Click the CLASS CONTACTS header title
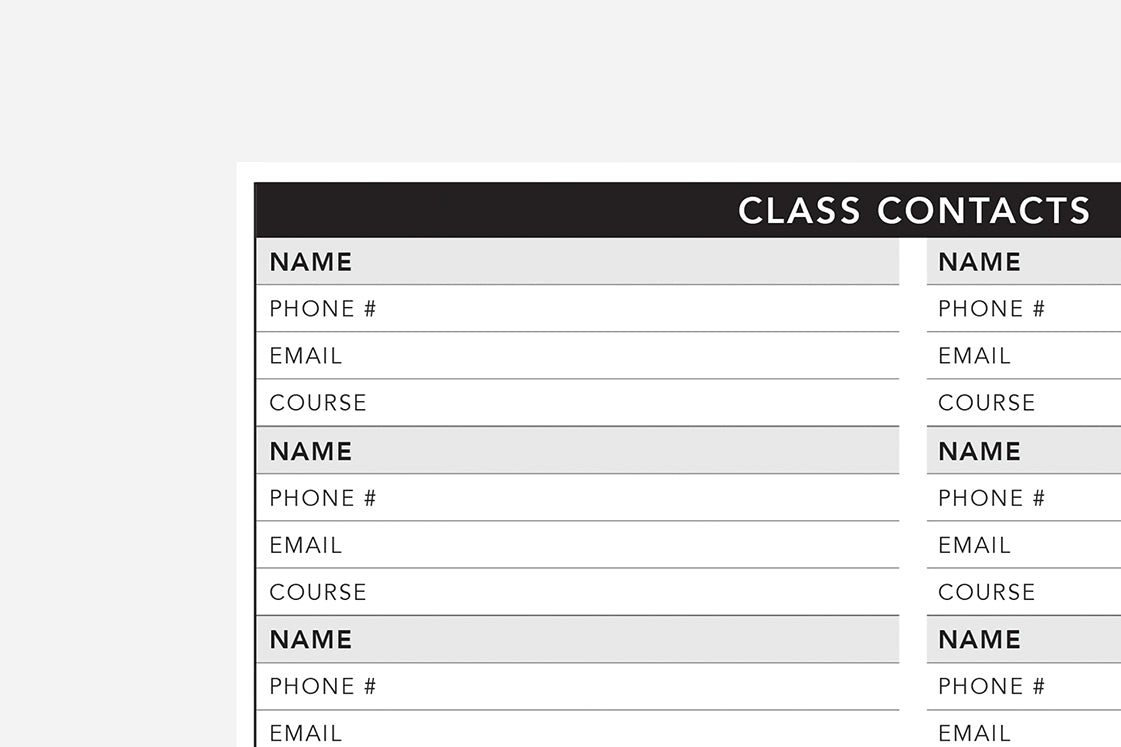 pos(913,210)
